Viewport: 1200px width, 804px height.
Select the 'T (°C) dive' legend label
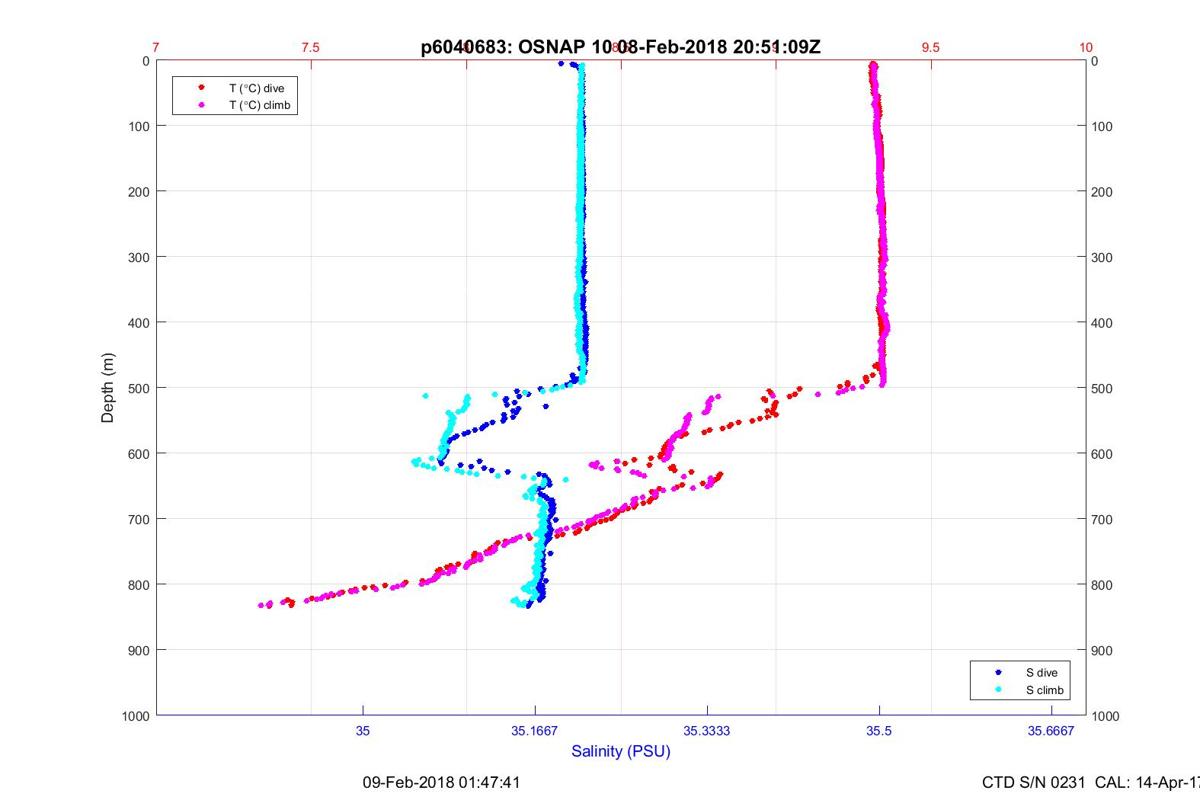(x=257, y=88)
